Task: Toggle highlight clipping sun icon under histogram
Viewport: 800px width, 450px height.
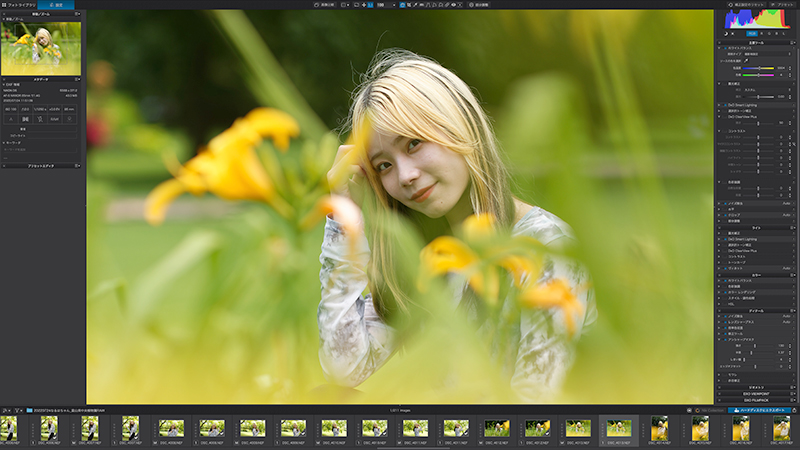Action: tap(733, 34)
